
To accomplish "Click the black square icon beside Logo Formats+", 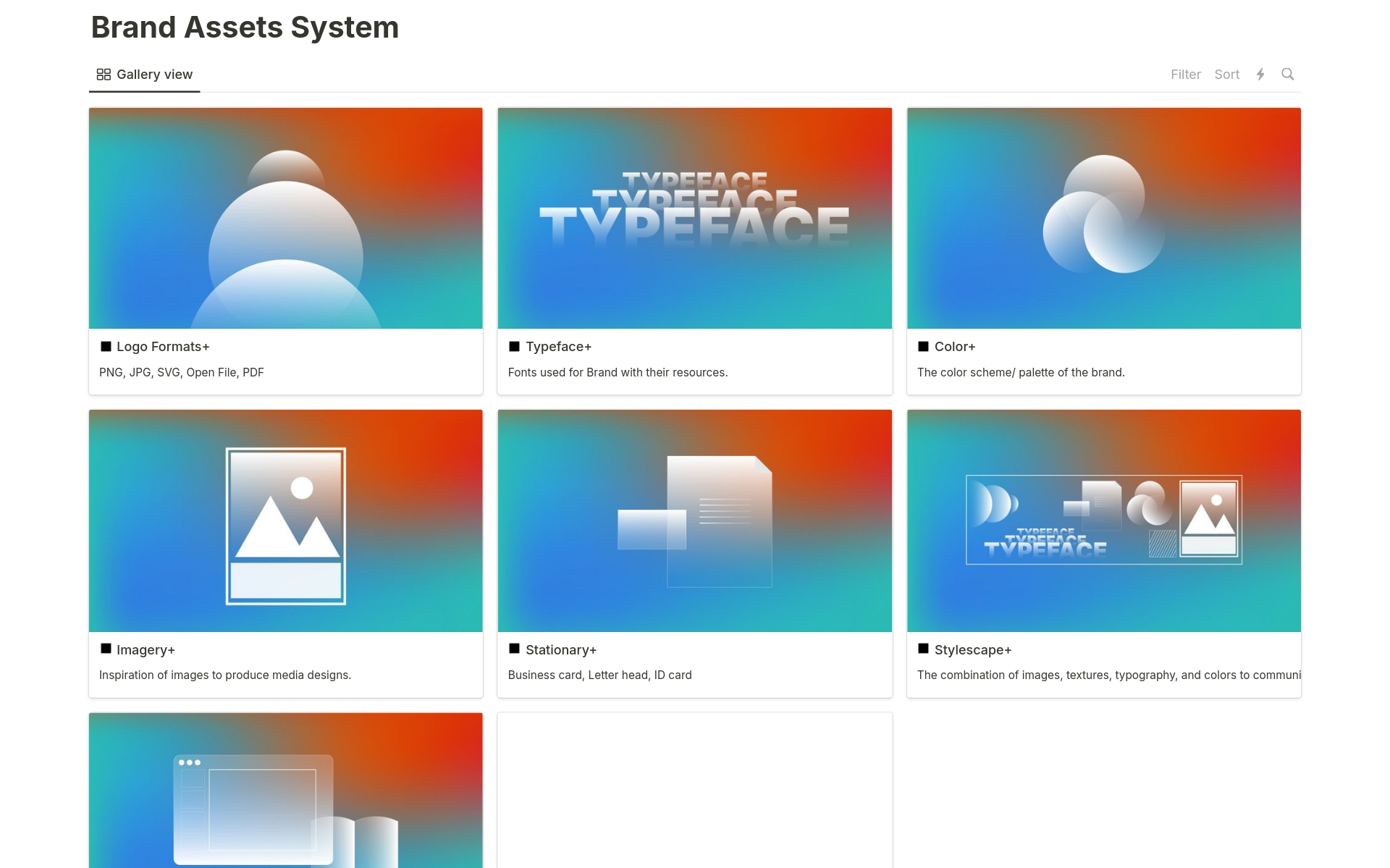I will coord(106,347).
